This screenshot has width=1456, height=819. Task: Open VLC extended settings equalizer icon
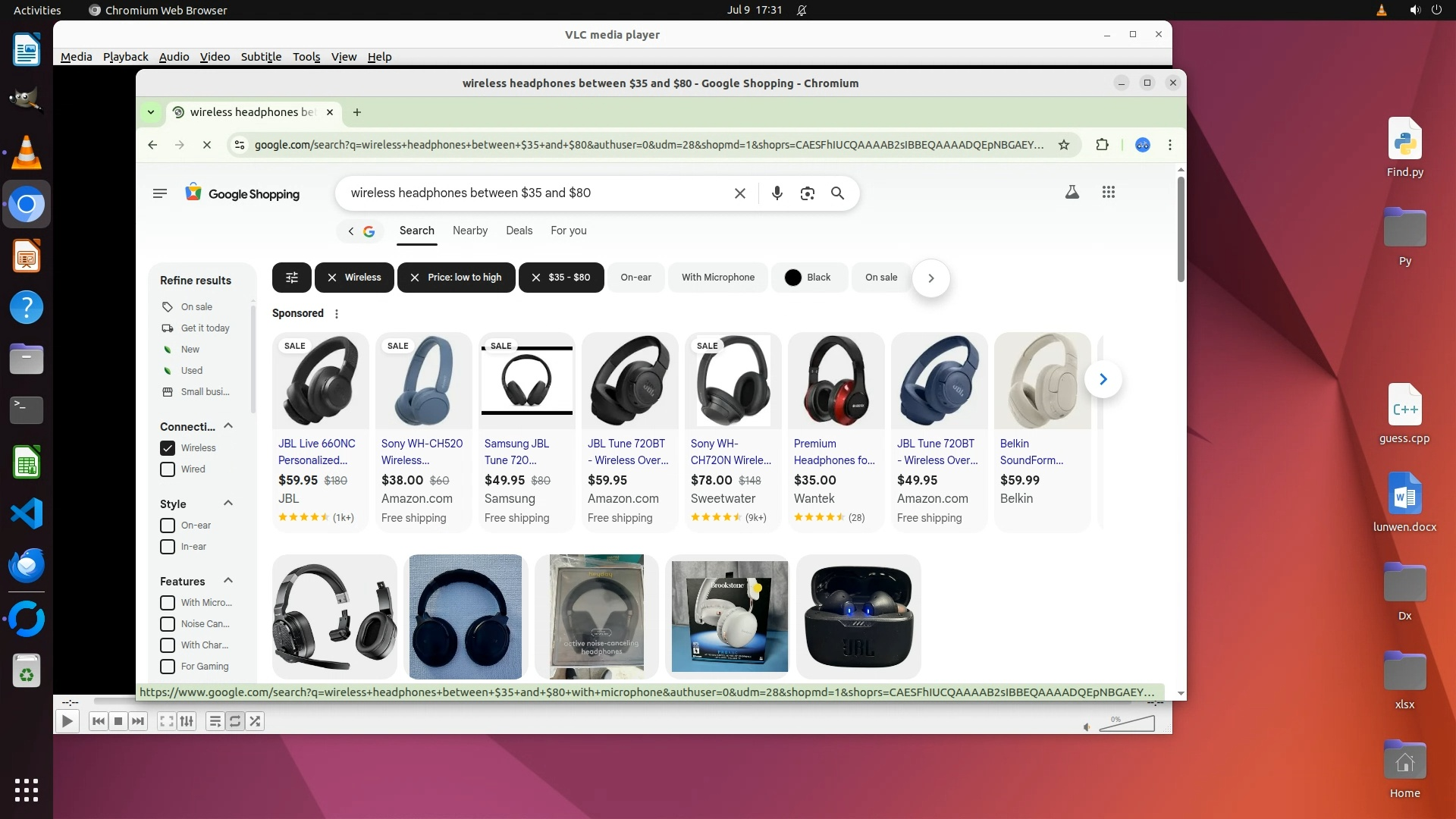click(x=187, y=721)
